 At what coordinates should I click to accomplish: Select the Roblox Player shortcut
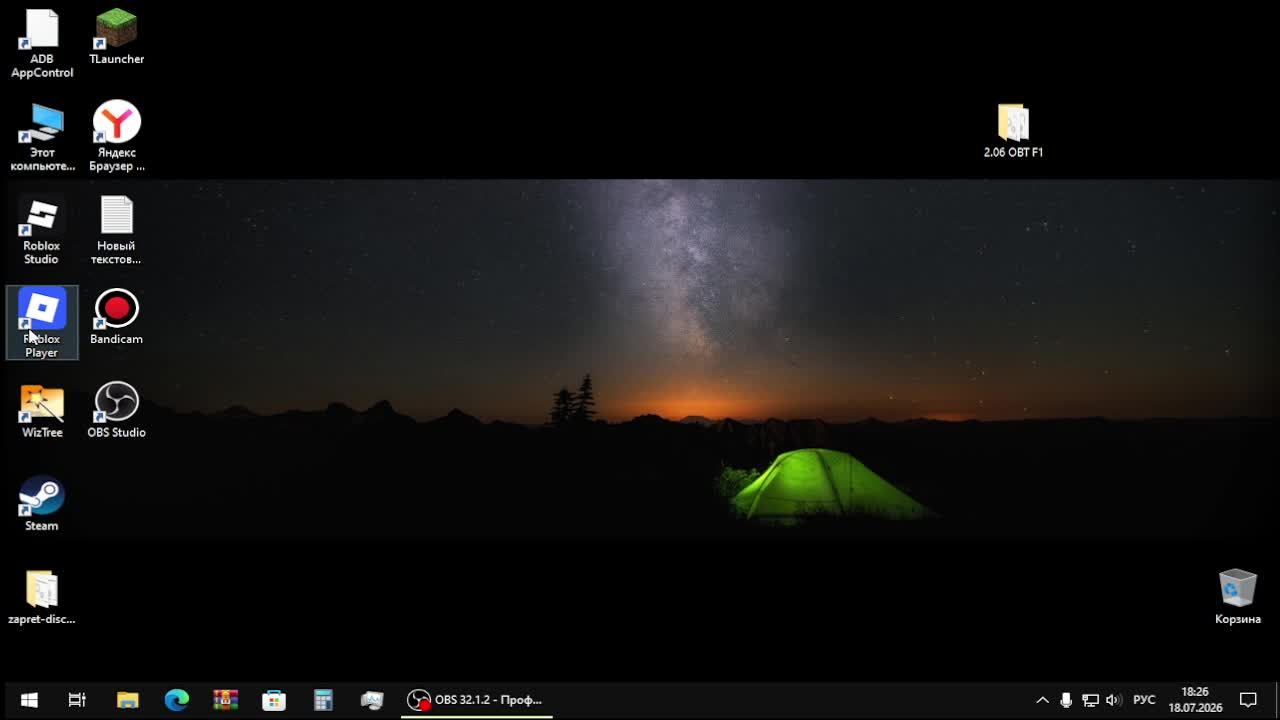pyautogui.click(x=42, y=322)
